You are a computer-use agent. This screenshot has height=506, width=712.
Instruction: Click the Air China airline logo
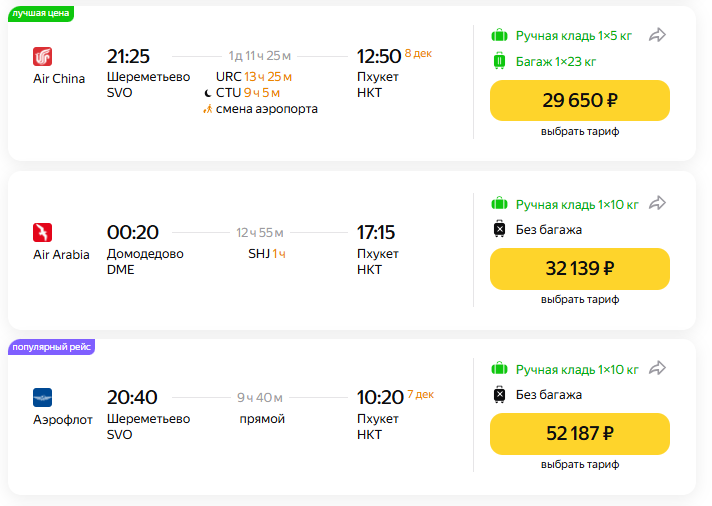pos(42,56)
